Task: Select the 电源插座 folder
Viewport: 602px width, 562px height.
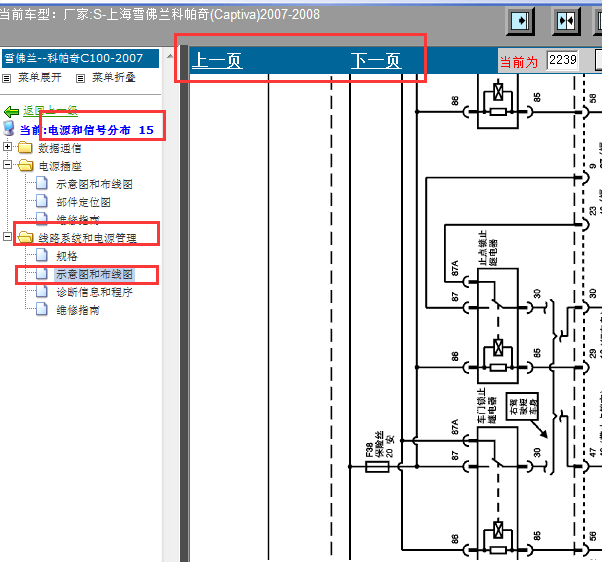Action: click(x=60, y=166)
